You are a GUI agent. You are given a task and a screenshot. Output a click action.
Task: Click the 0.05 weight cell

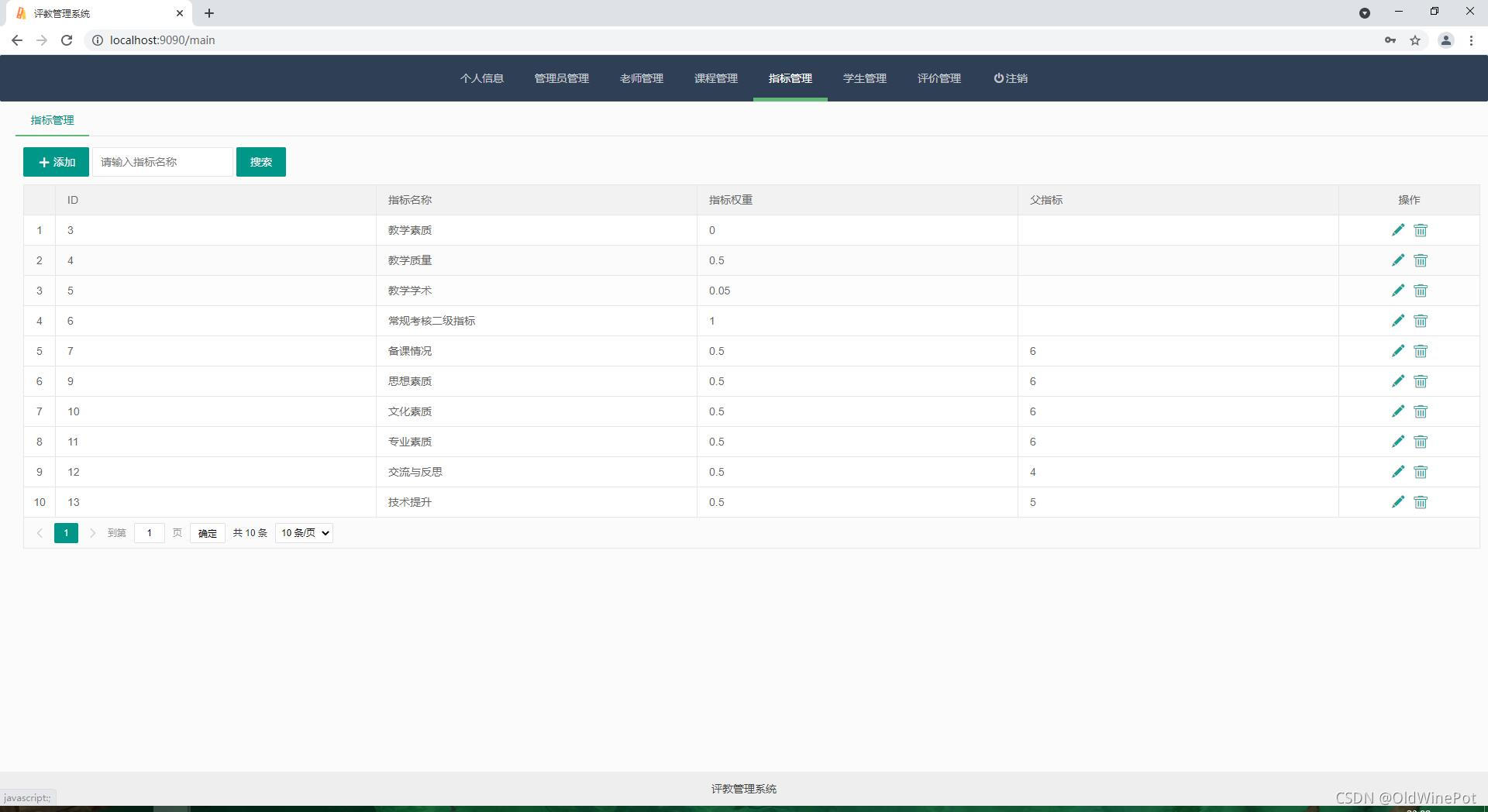pyautogui.click(x=857, y=291)
